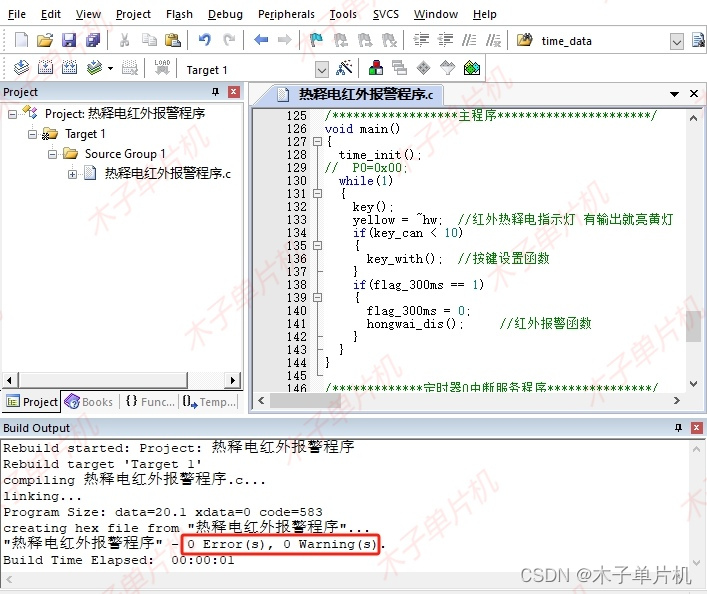Click the Build target icon
Image resolution: width=707 pixels, height=594 pixels.
(45, 68)
